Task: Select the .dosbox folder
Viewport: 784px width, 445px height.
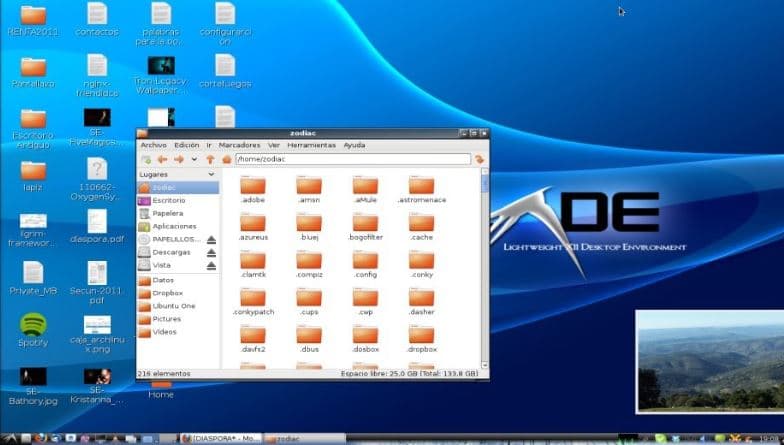Action: tap(366, 340)
